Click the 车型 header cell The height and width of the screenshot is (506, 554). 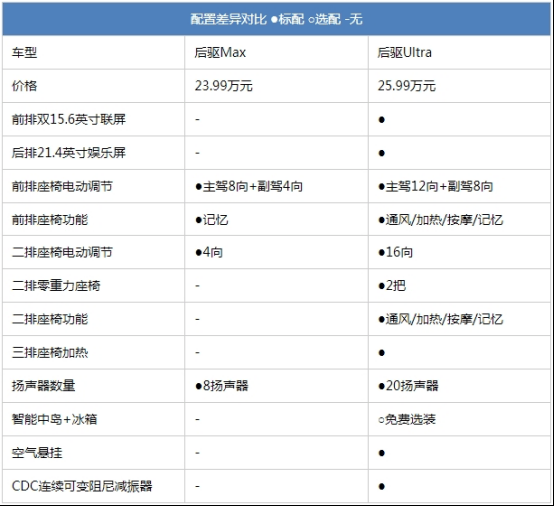(24, 53)
